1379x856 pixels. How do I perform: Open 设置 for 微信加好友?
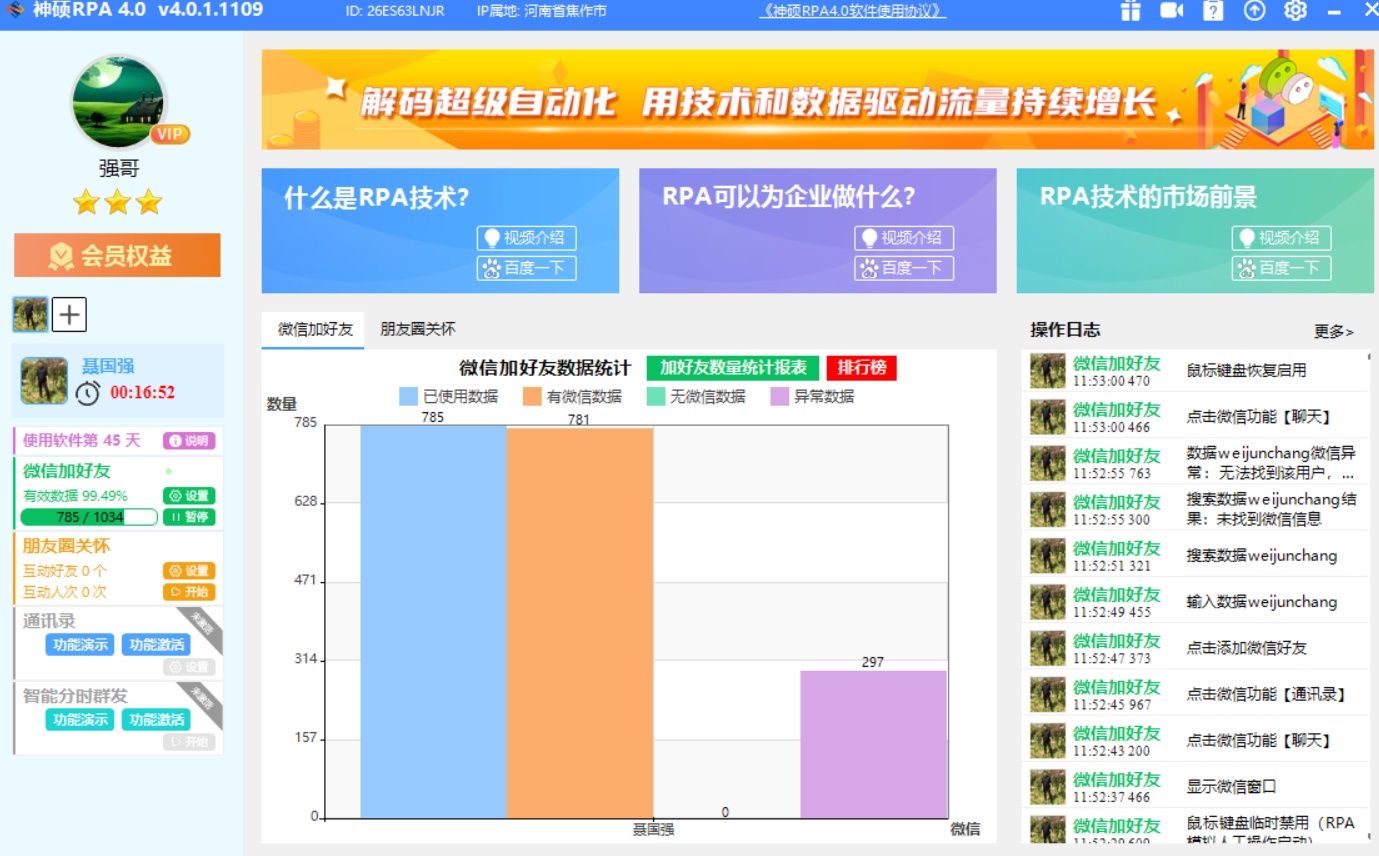(x=189, y=496)
